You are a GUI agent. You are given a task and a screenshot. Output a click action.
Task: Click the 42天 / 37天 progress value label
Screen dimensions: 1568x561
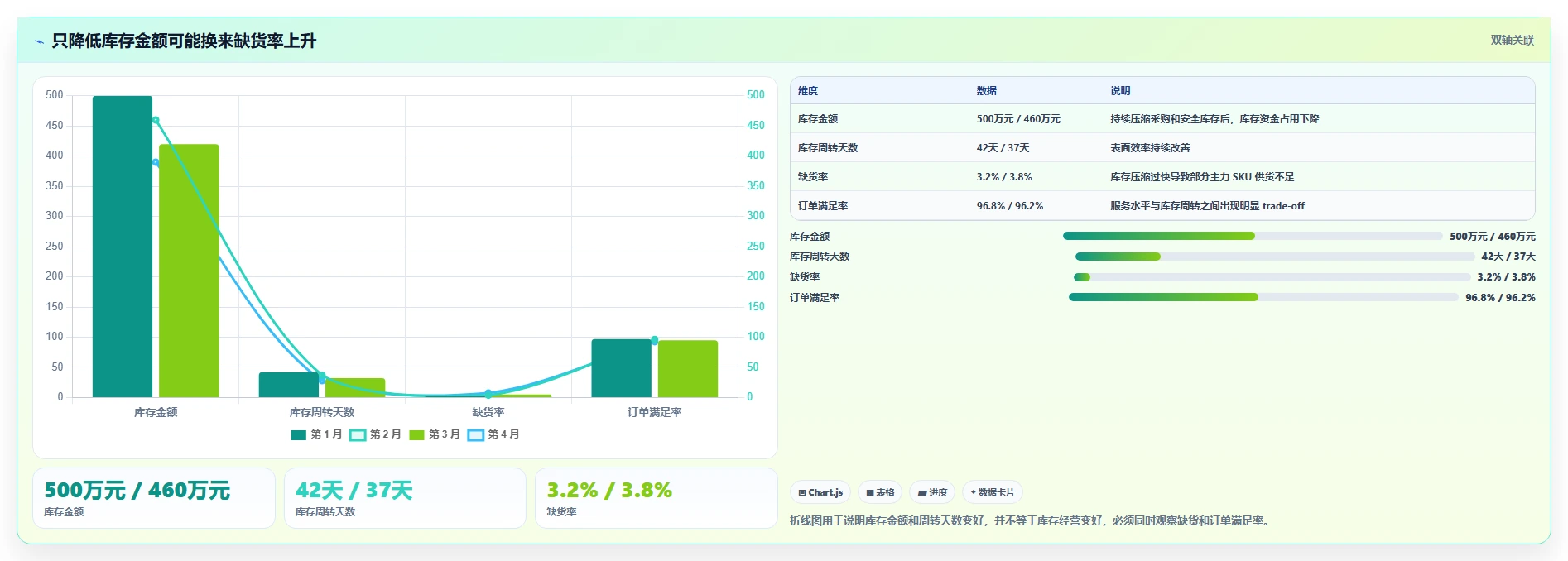(x=1508, y=257)
